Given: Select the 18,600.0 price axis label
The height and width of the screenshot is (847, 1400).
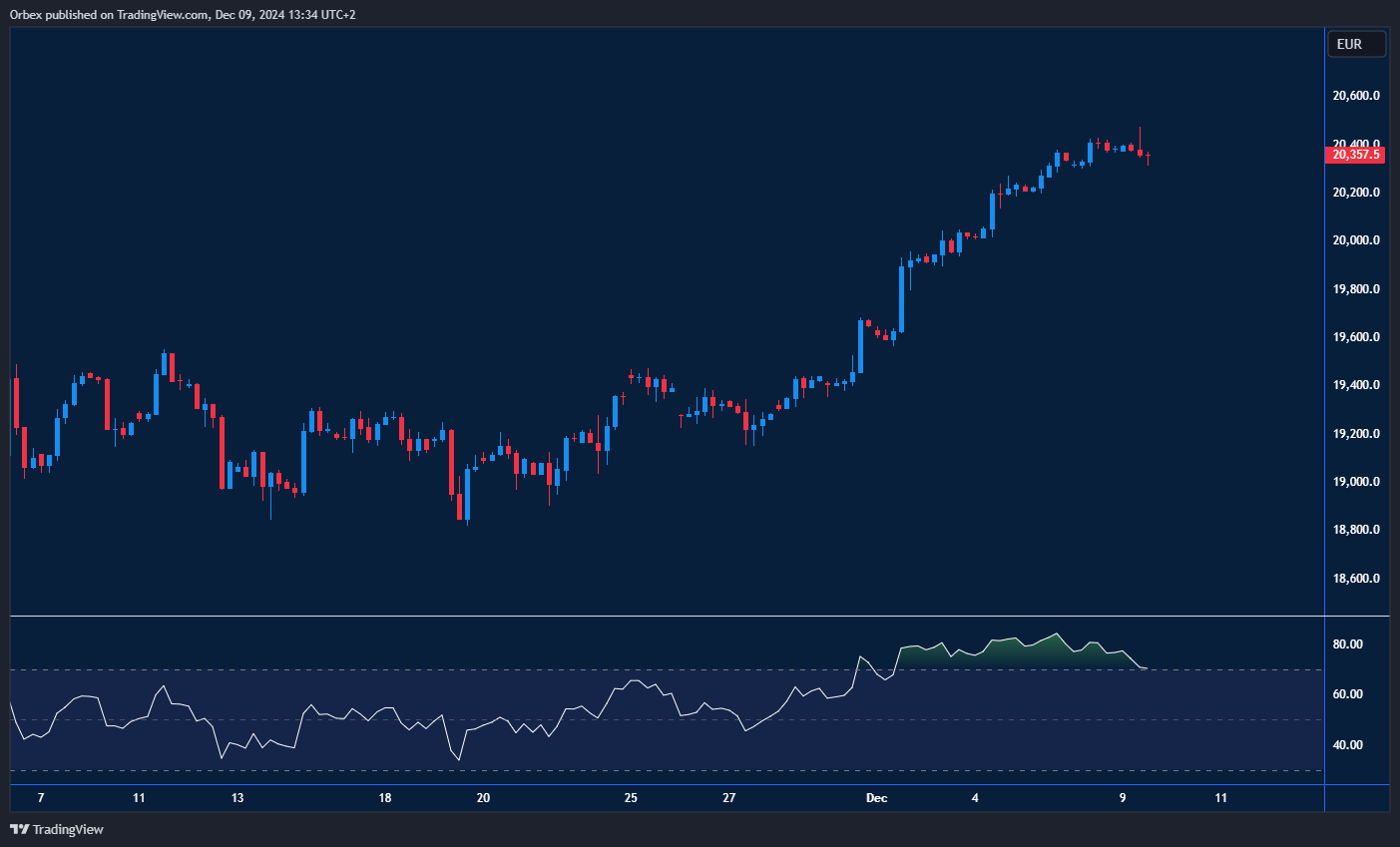Looking at the screenshot, I should [x=1356, y=579].
